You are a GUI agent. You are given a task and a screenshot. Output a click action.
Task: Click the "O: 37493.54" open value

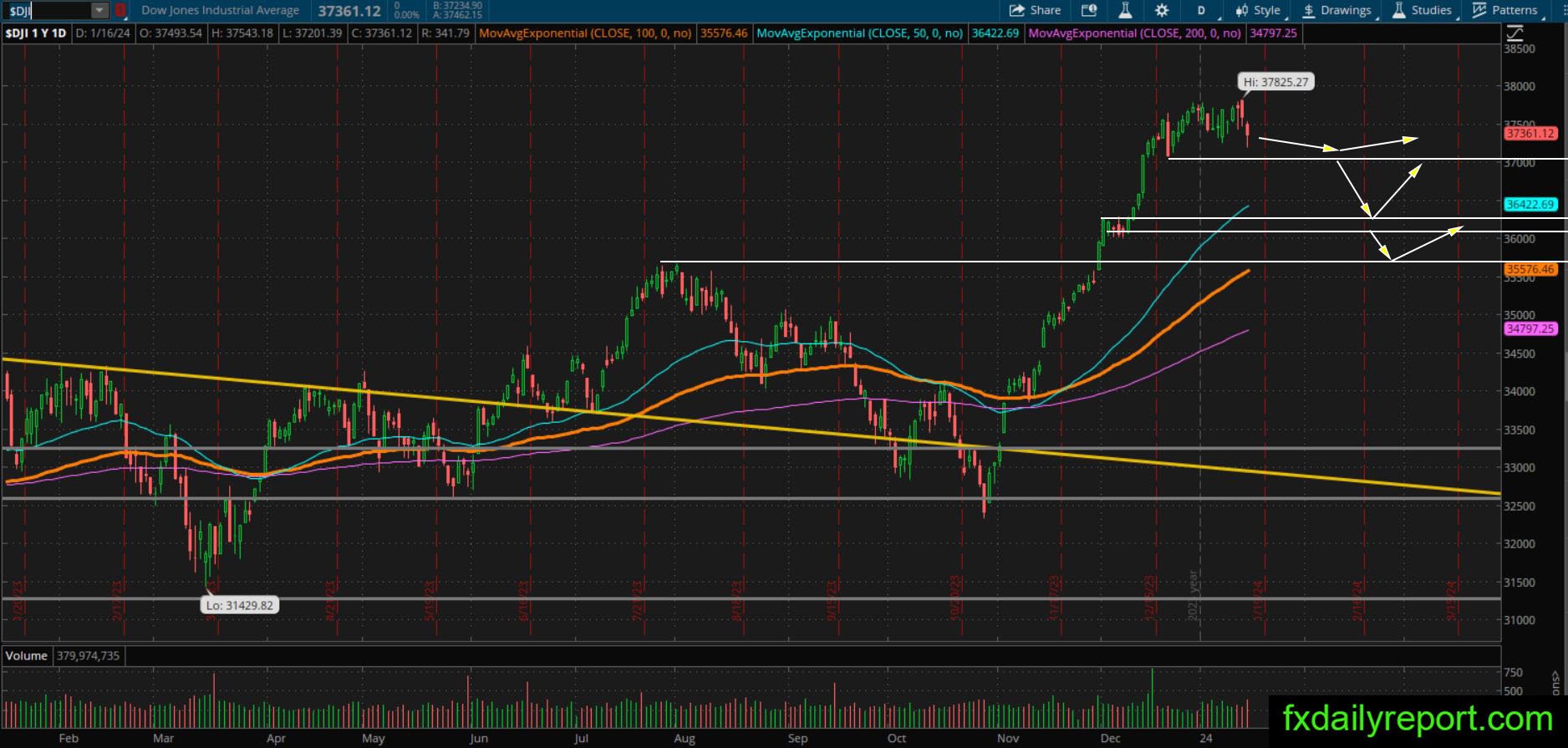[x=171, y=33]
